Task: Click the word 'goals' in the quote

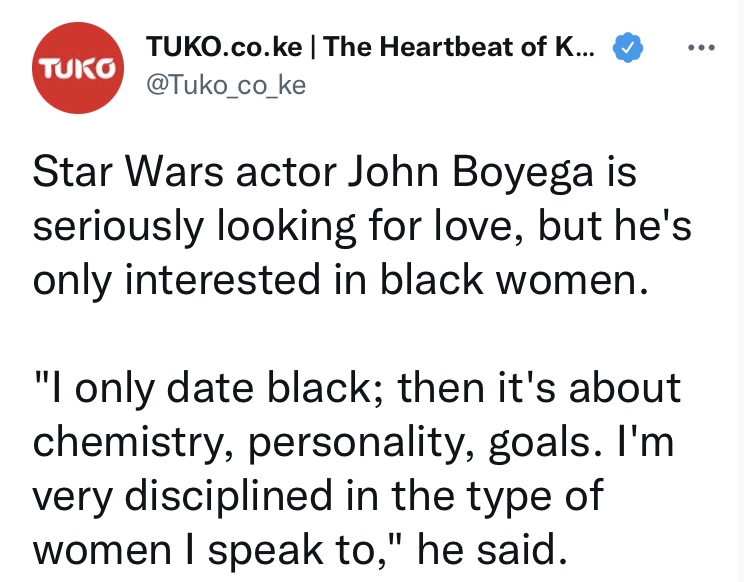Action: [x=539, y=443]
